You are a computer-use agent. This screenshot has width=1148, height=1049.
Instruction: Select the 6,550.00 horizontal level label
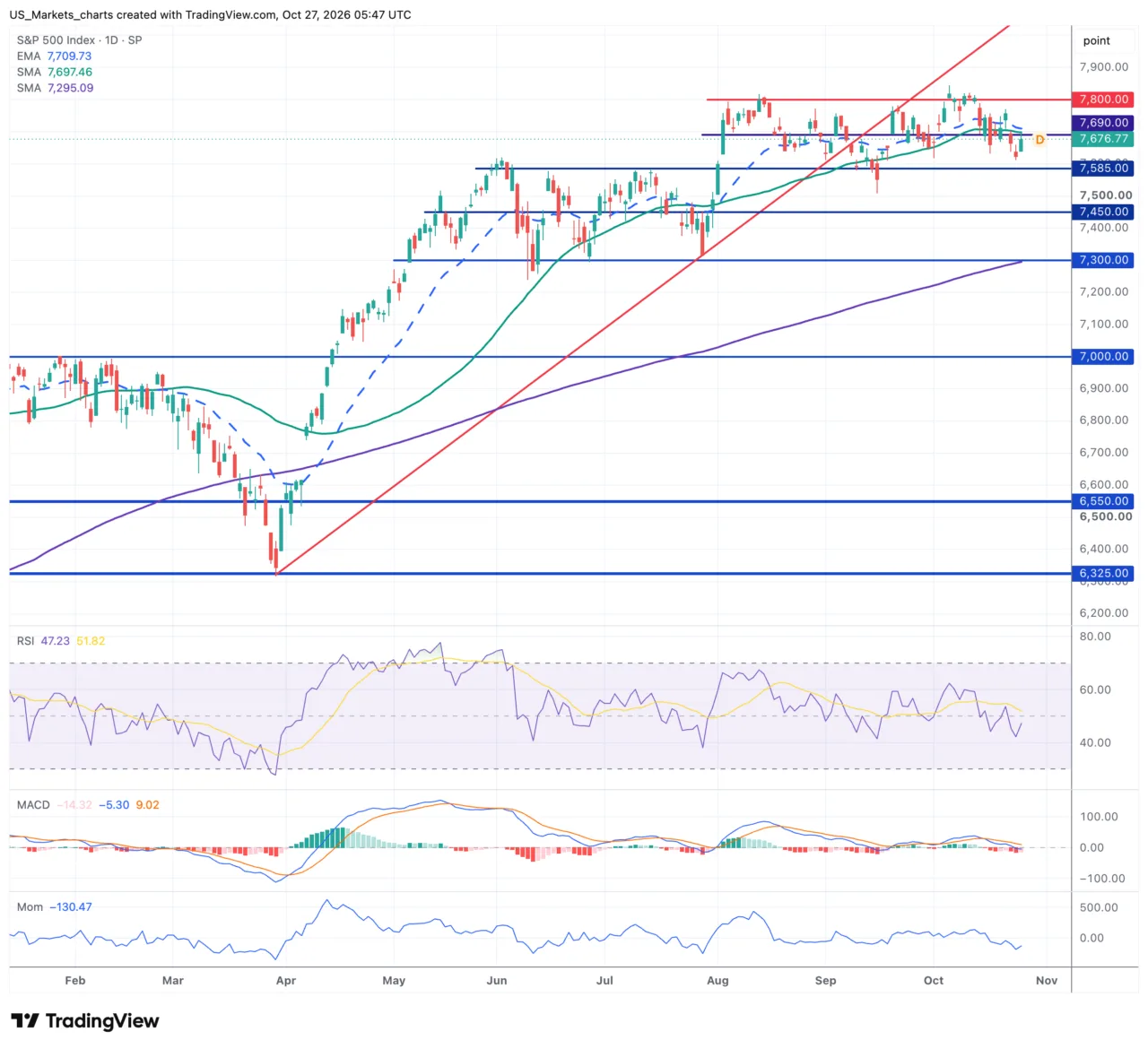[x=1104, y=501]
